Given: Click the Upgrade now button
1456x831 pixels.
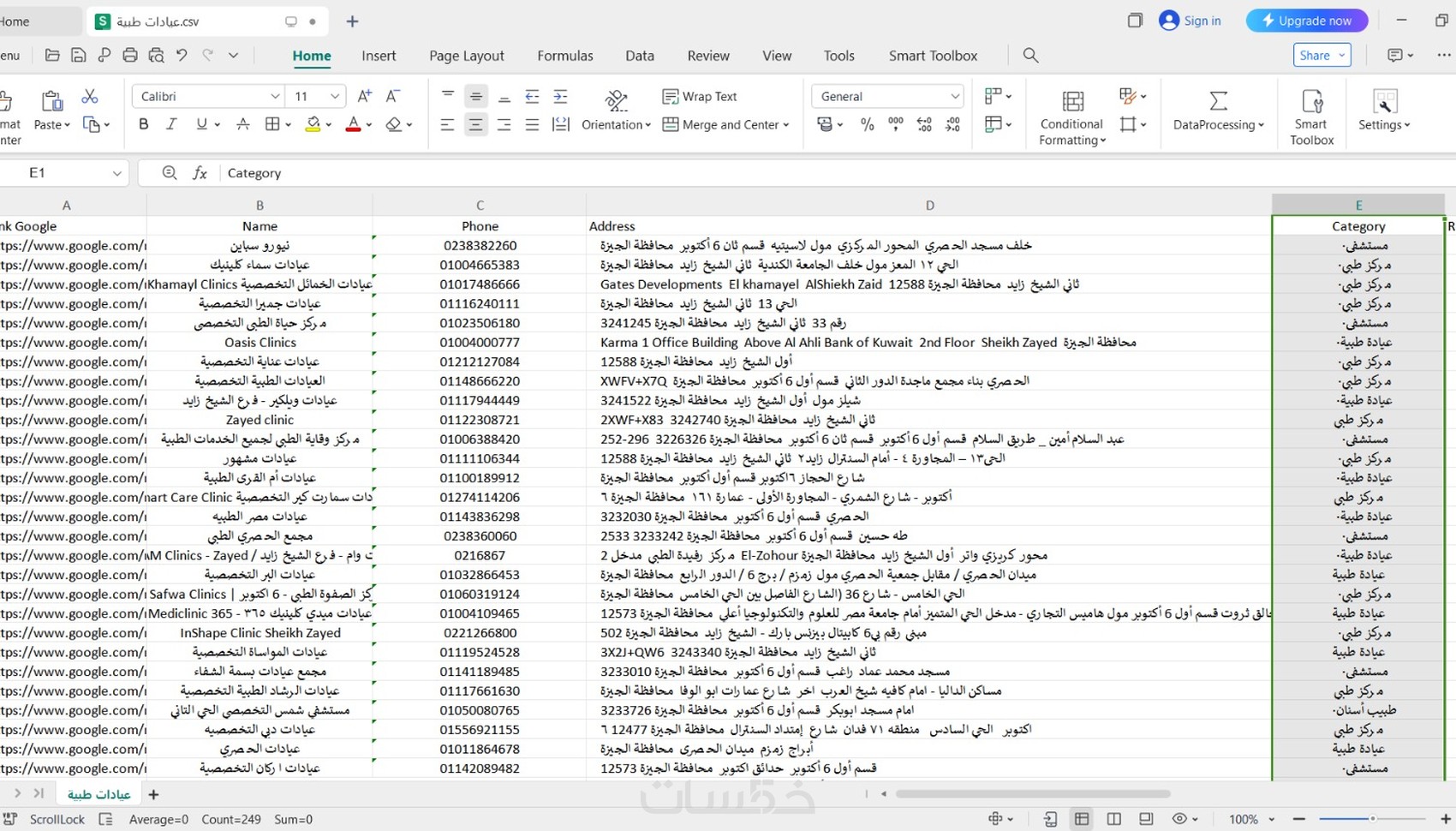Looking at the screenshot, I should 1307,21.
